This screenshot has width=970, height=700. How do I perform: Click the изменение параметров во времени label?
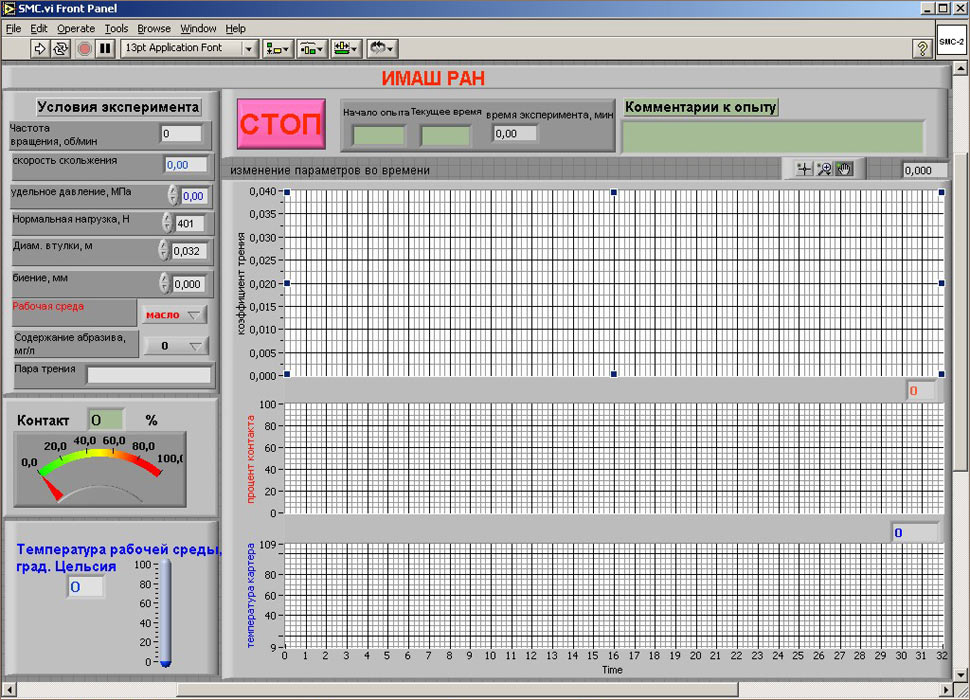coord(330,171)
